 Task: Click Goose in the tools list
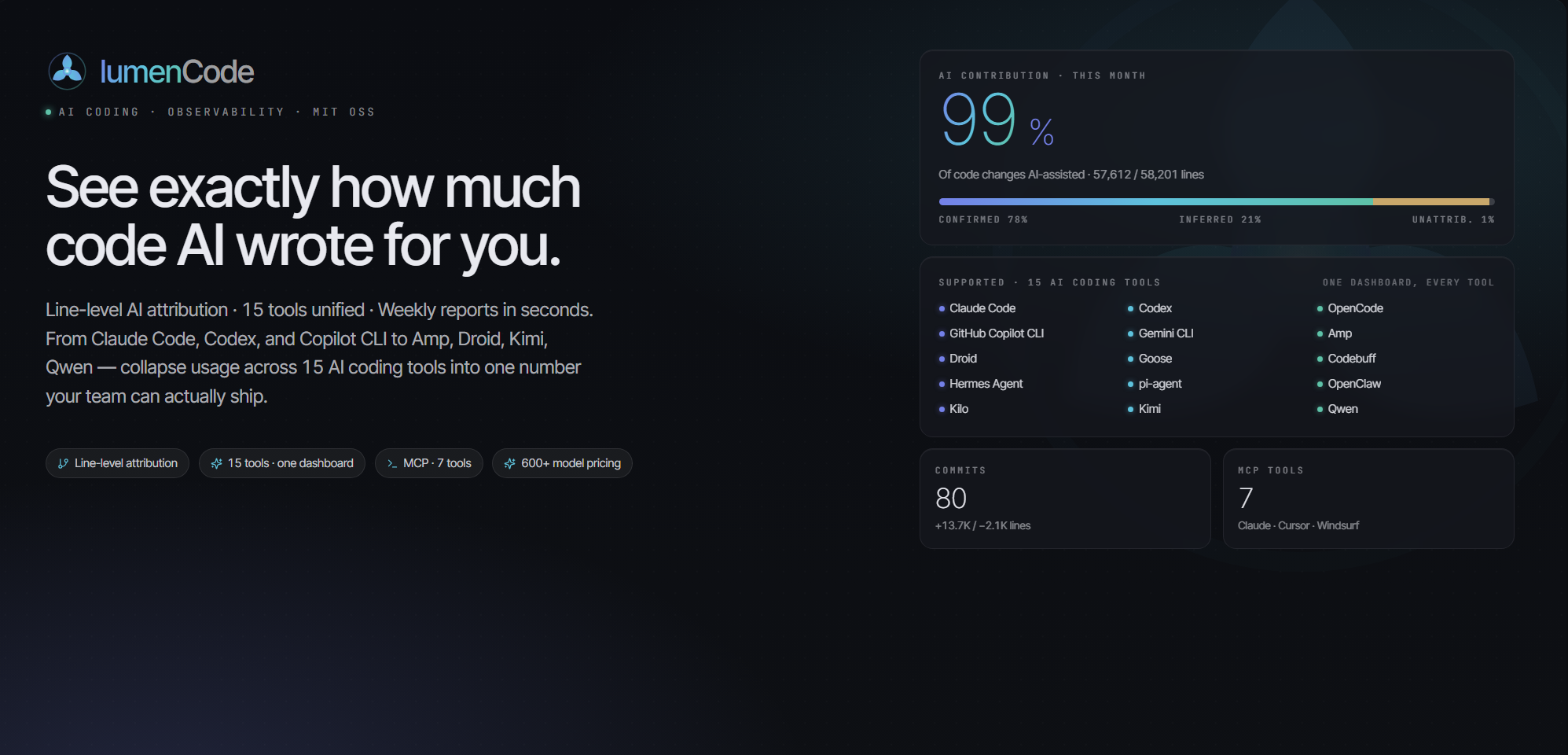(x=1155, y=359)
